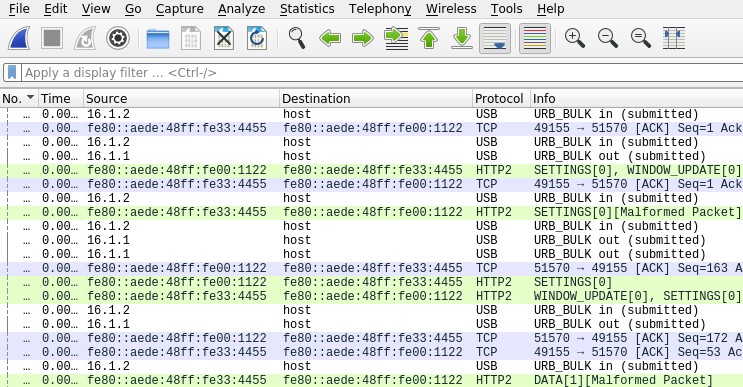The width and height of the screenshot is (743, 387).
Task: Open a capture file with the folder icon
Action: [158, 38]
